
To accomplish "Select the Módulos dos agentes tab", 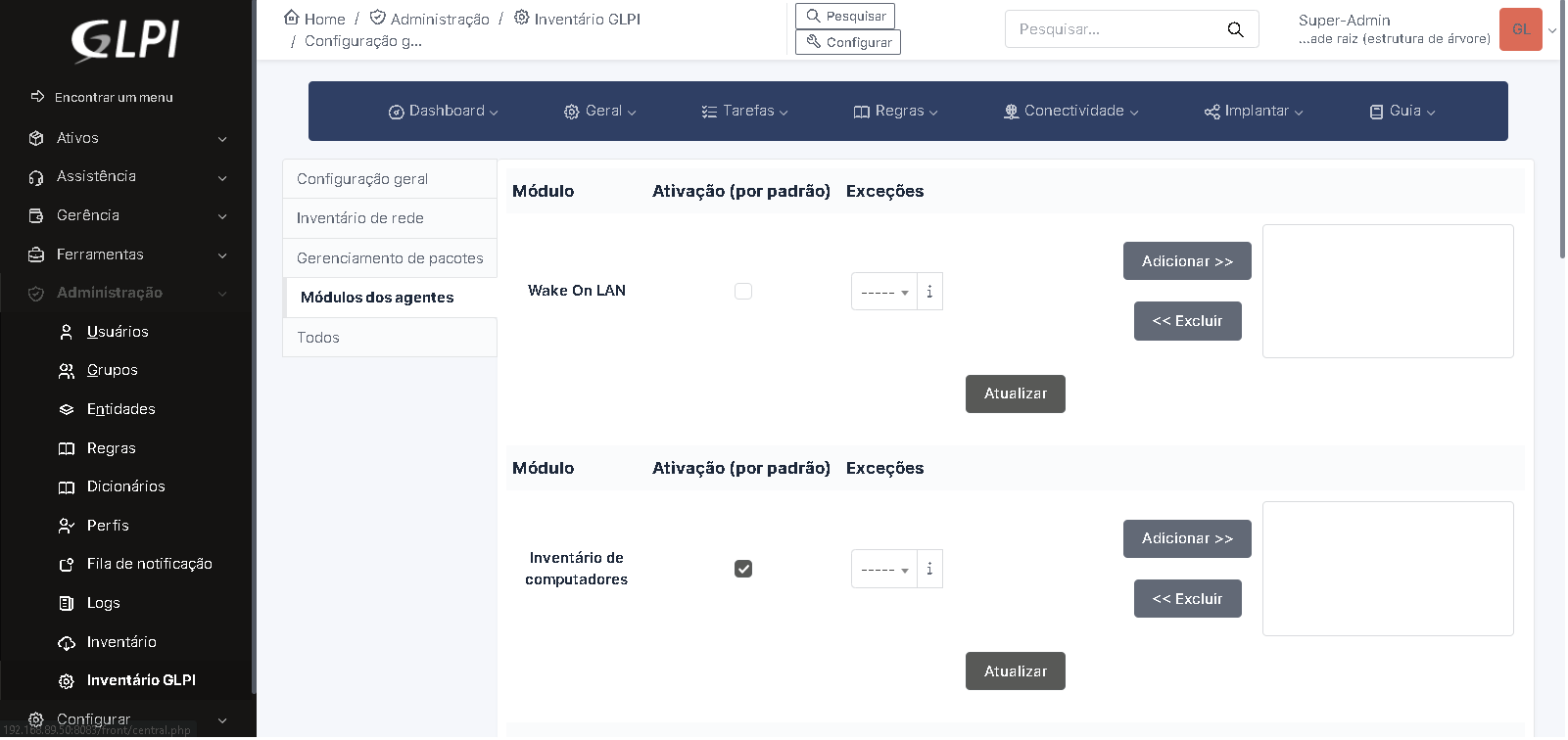I will pyautogui.click(x=390, y=298).
